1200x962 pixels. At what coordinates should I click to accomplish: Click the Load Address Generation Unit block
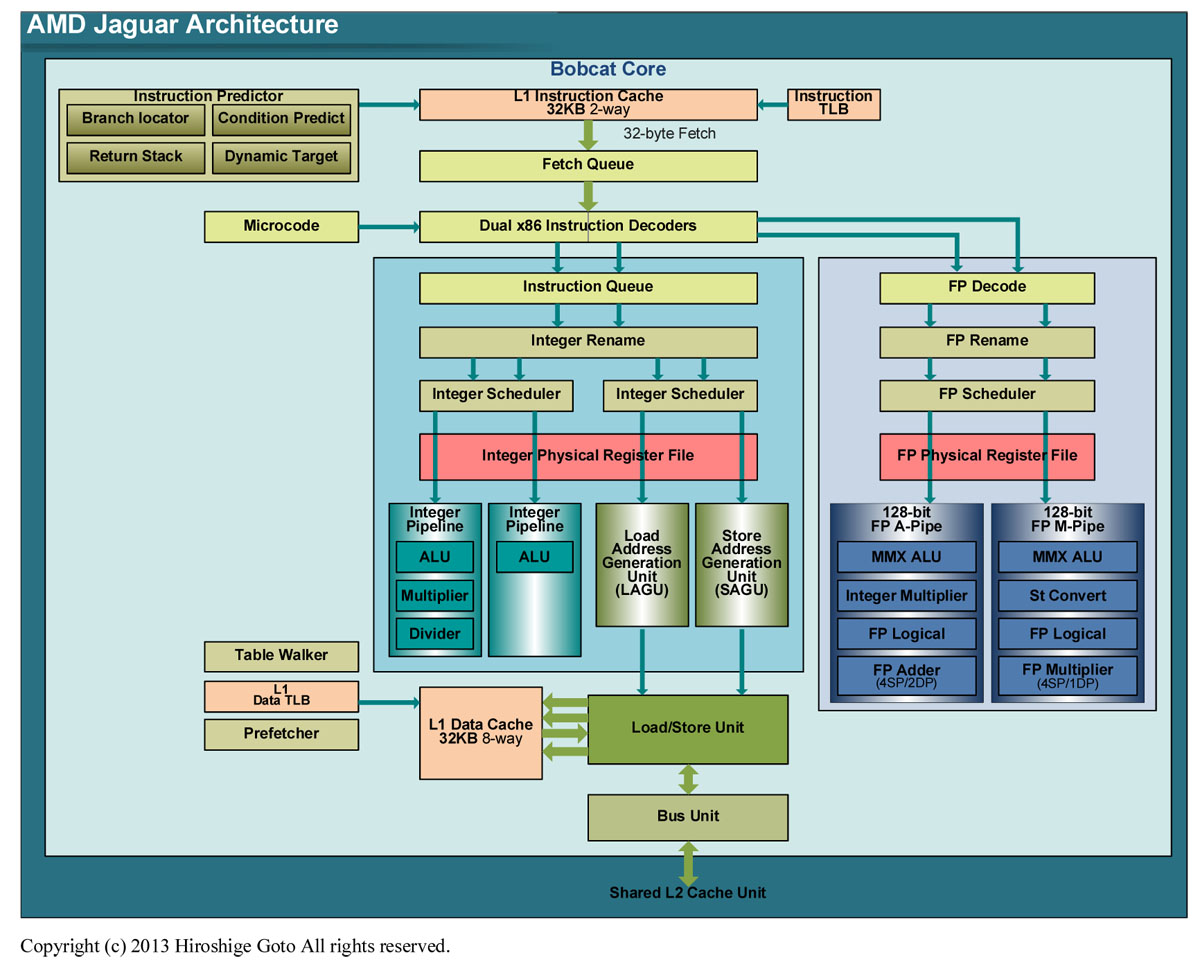[641, 564]
